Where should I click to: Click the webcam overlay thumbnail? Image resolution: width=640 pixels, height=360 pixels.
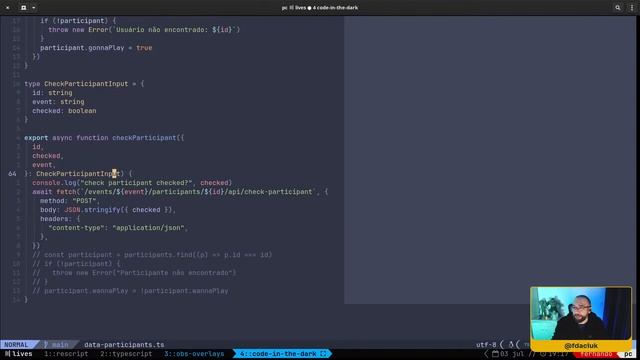(x=580, y=313)
